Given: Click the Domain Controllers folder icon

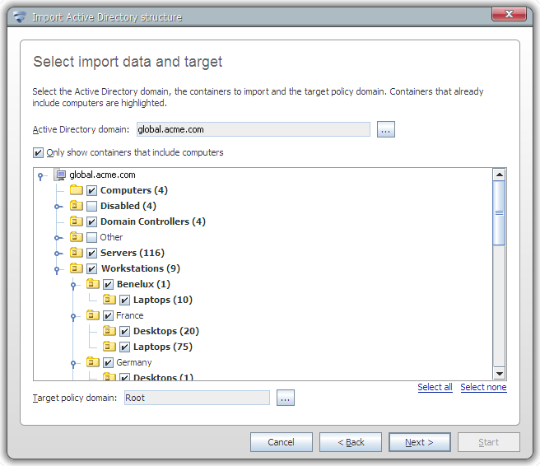Looking at the screenshot, I should (x=76, y=221).
